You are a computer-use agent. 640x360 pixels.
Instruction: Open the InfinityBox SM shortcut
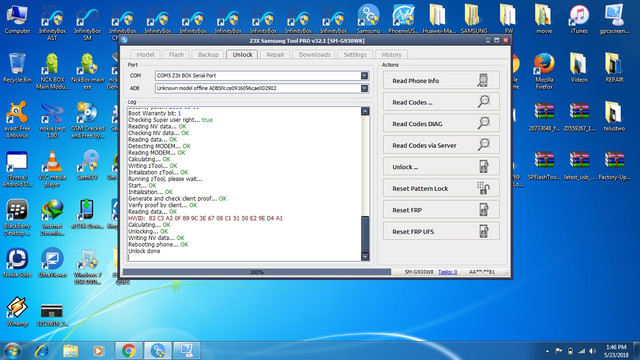[87, 23]
